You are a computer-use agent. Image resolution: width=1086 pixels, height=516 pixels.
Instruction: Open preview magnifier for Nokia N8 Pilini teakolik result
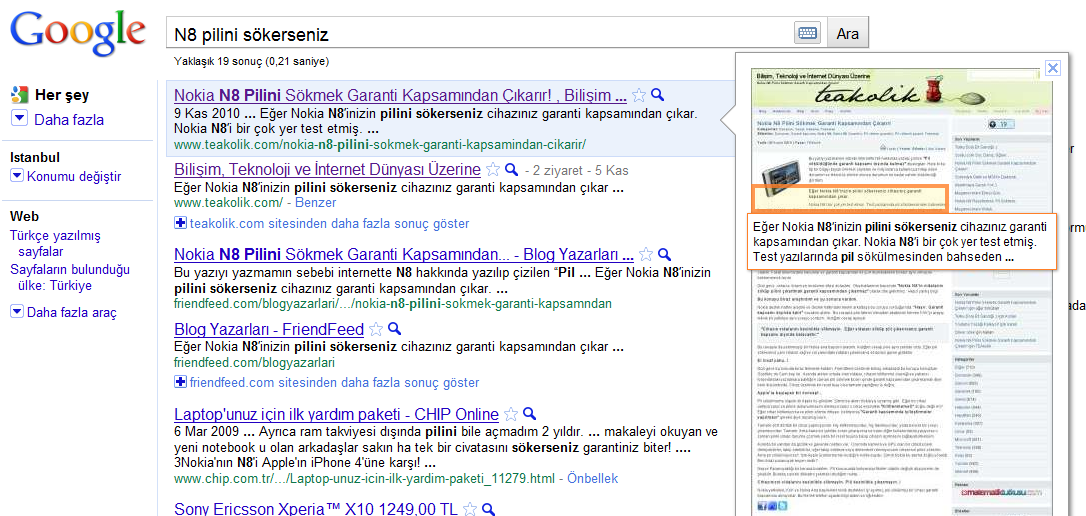pyautogui.click(x=658, y=95)
